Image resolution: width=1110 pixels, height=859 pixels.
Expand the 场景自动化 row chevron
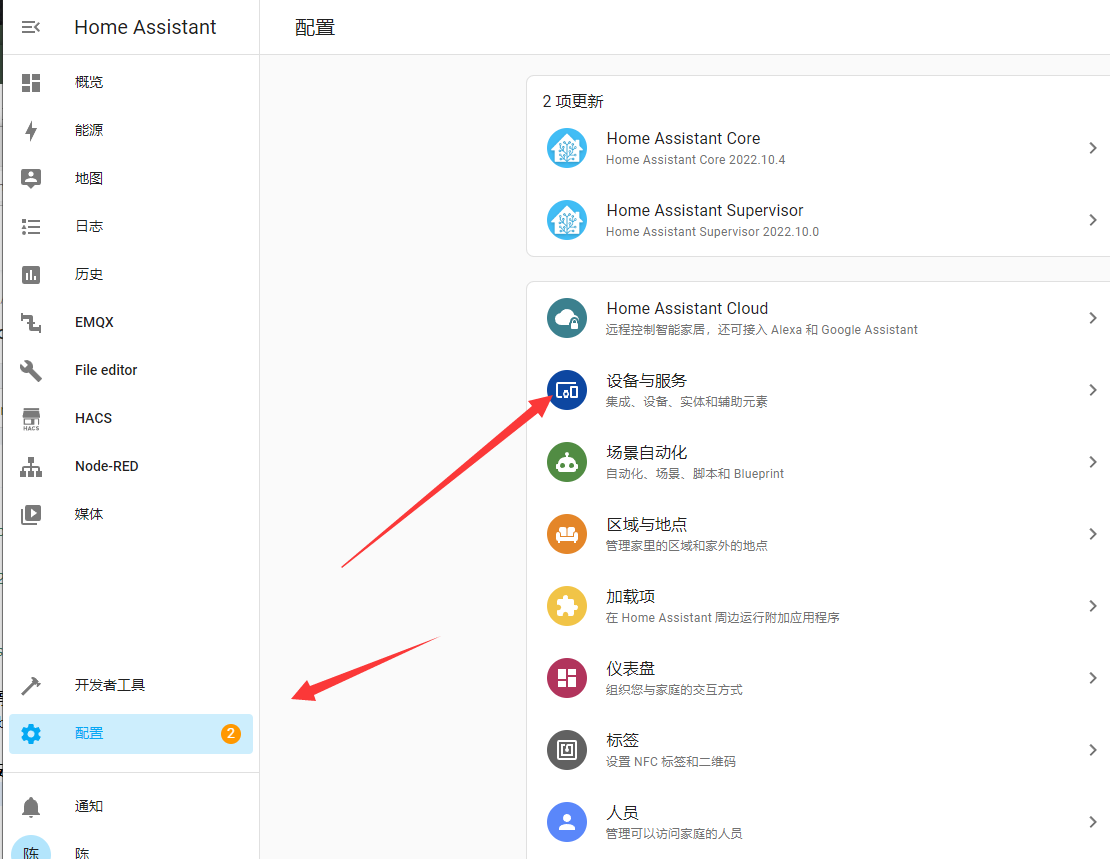pos(1093,462)
